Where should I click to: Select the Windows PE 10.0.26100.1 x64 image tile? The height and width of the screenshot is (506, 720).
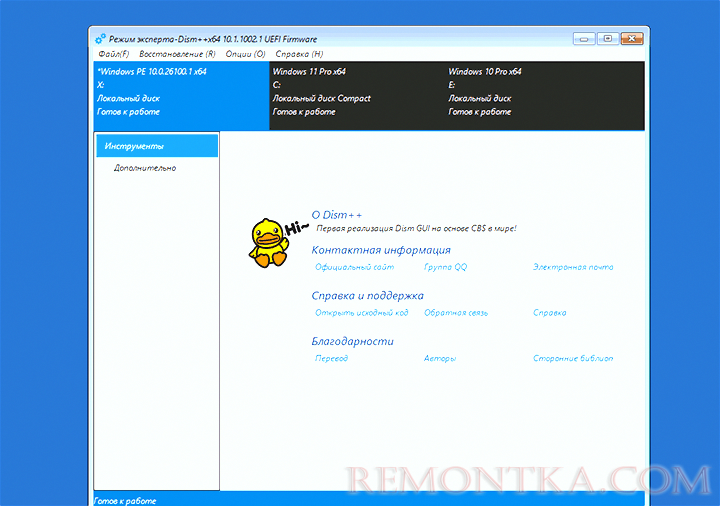point(181,96)
